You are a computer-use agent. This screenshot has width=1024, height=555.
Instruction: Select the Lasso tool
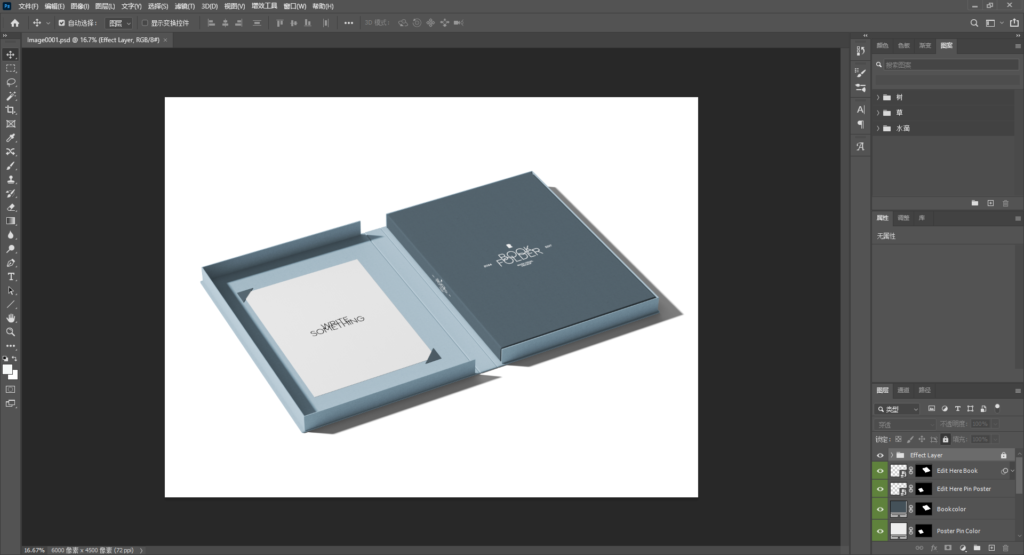point(10,82)
